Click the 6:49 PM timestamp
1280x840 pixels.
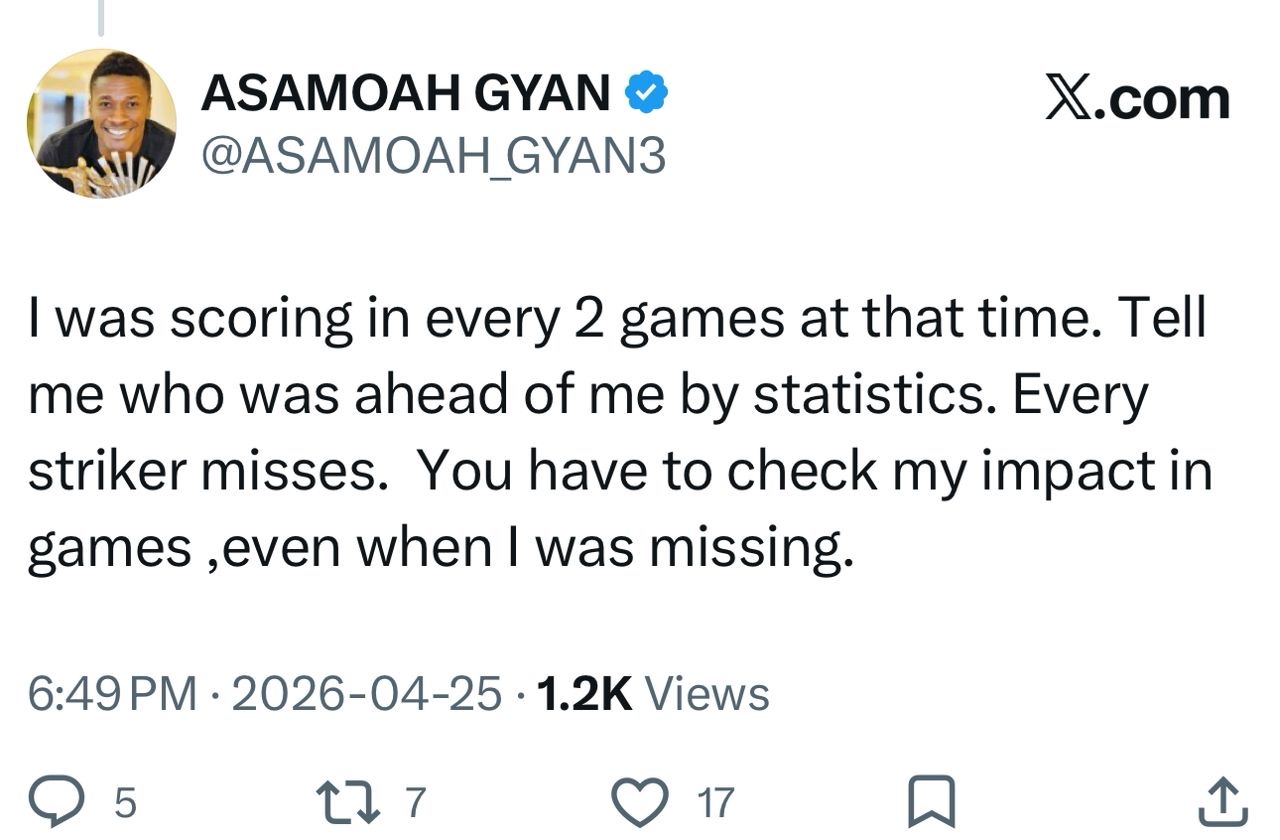[112, 693]
